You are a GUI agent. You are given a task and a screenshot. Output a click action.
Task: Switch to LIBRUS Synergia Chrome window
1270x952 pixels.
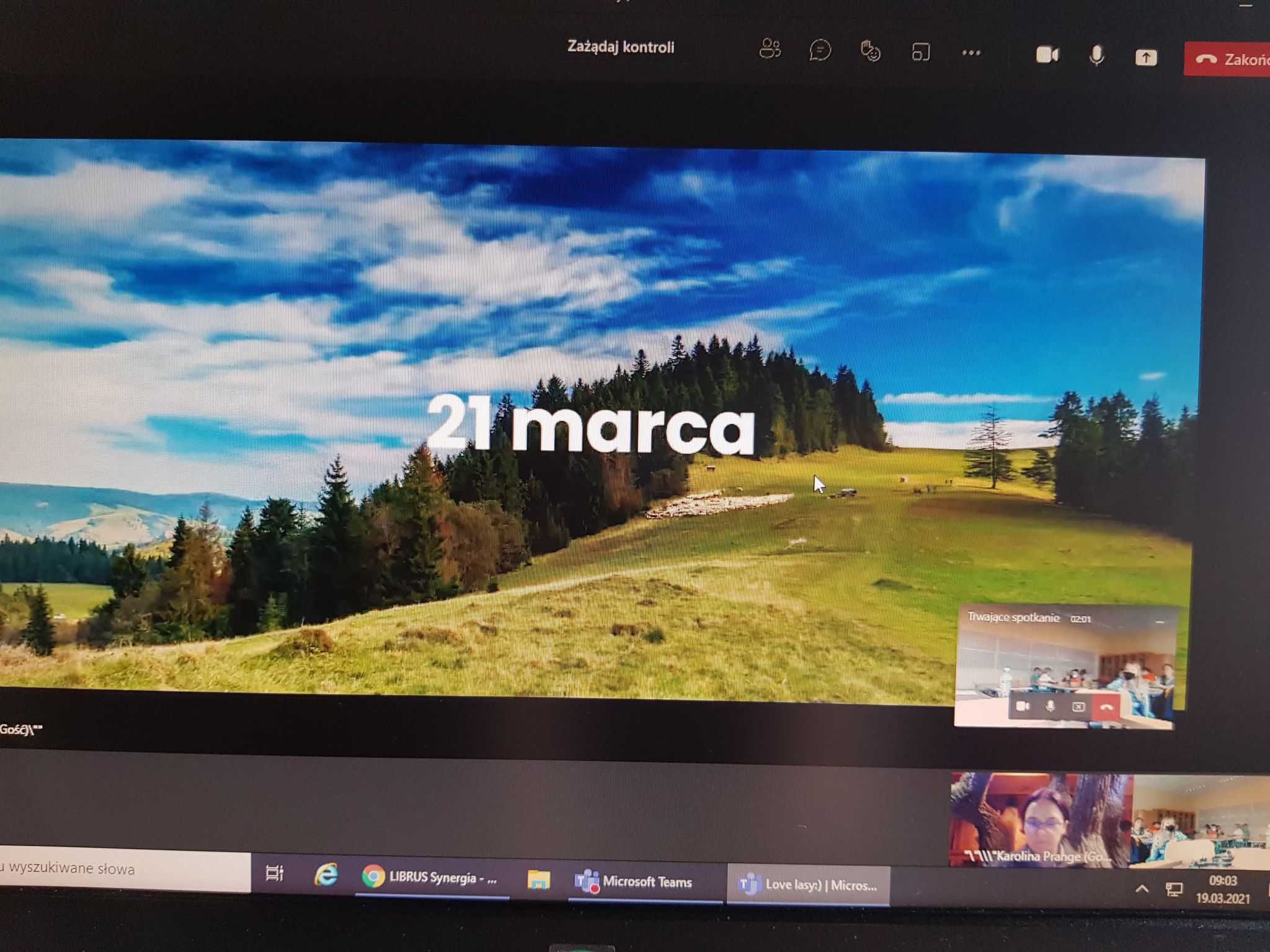click(432, 878)
